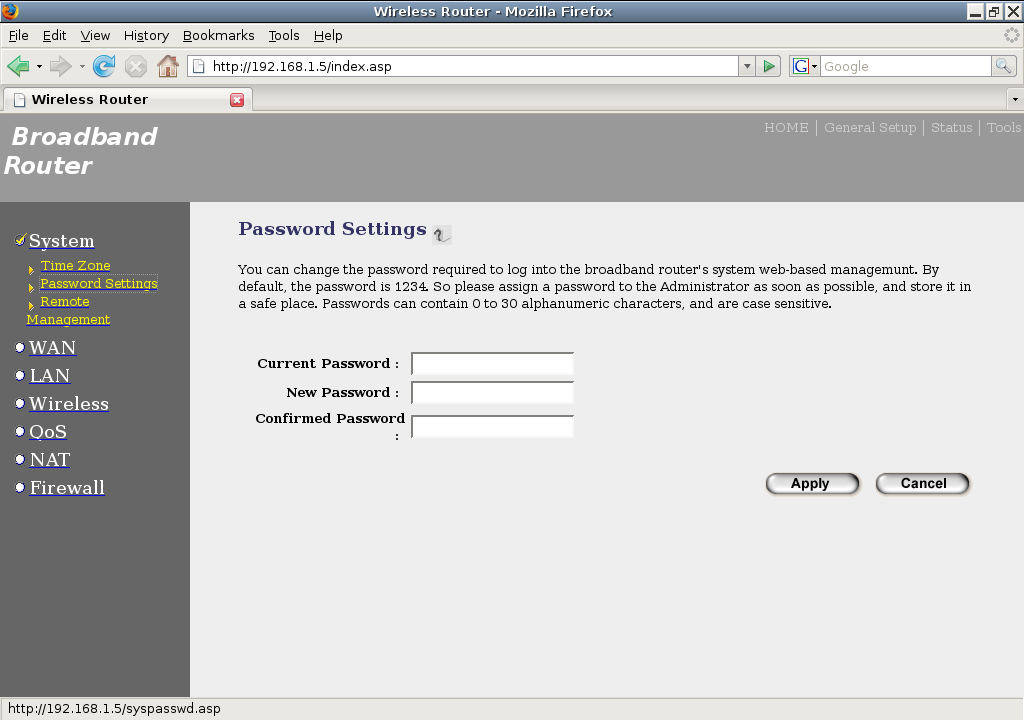This screenshot has width=1024, height=720.
Task: Open the Time Zone link
Action: tap(75, 265)
